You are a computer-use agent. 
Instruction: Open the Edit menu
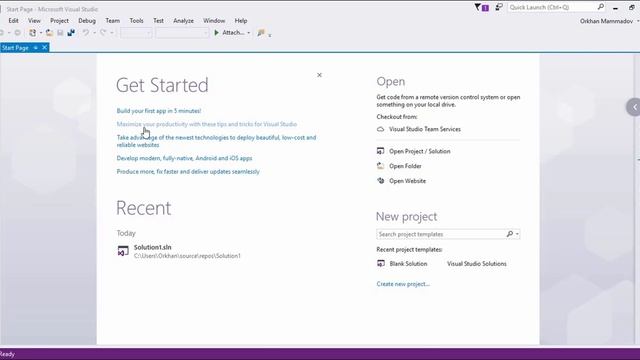(x=13, y=20)
